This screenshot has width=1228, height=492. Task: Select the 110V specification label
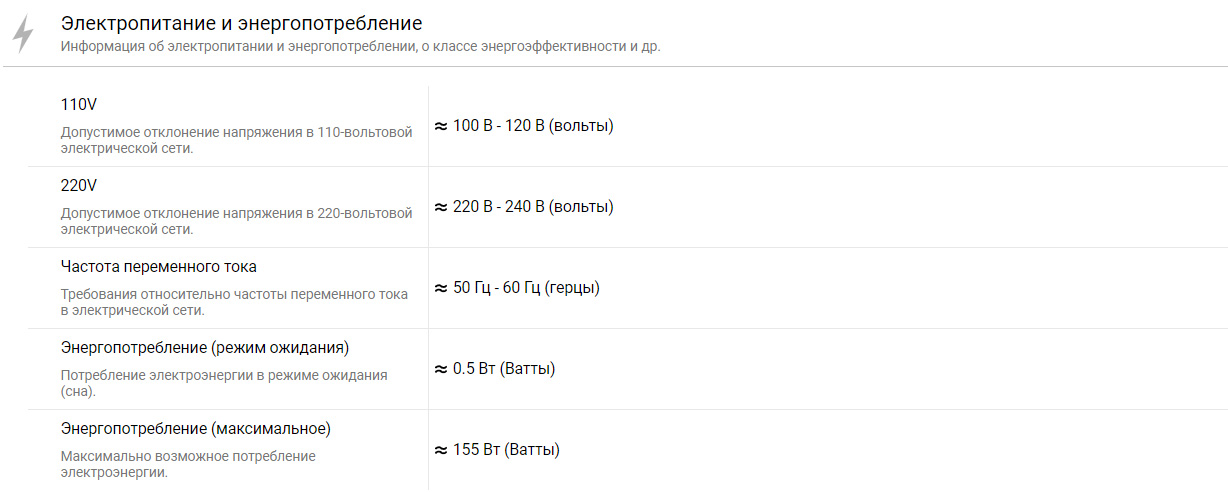(79, 105)
